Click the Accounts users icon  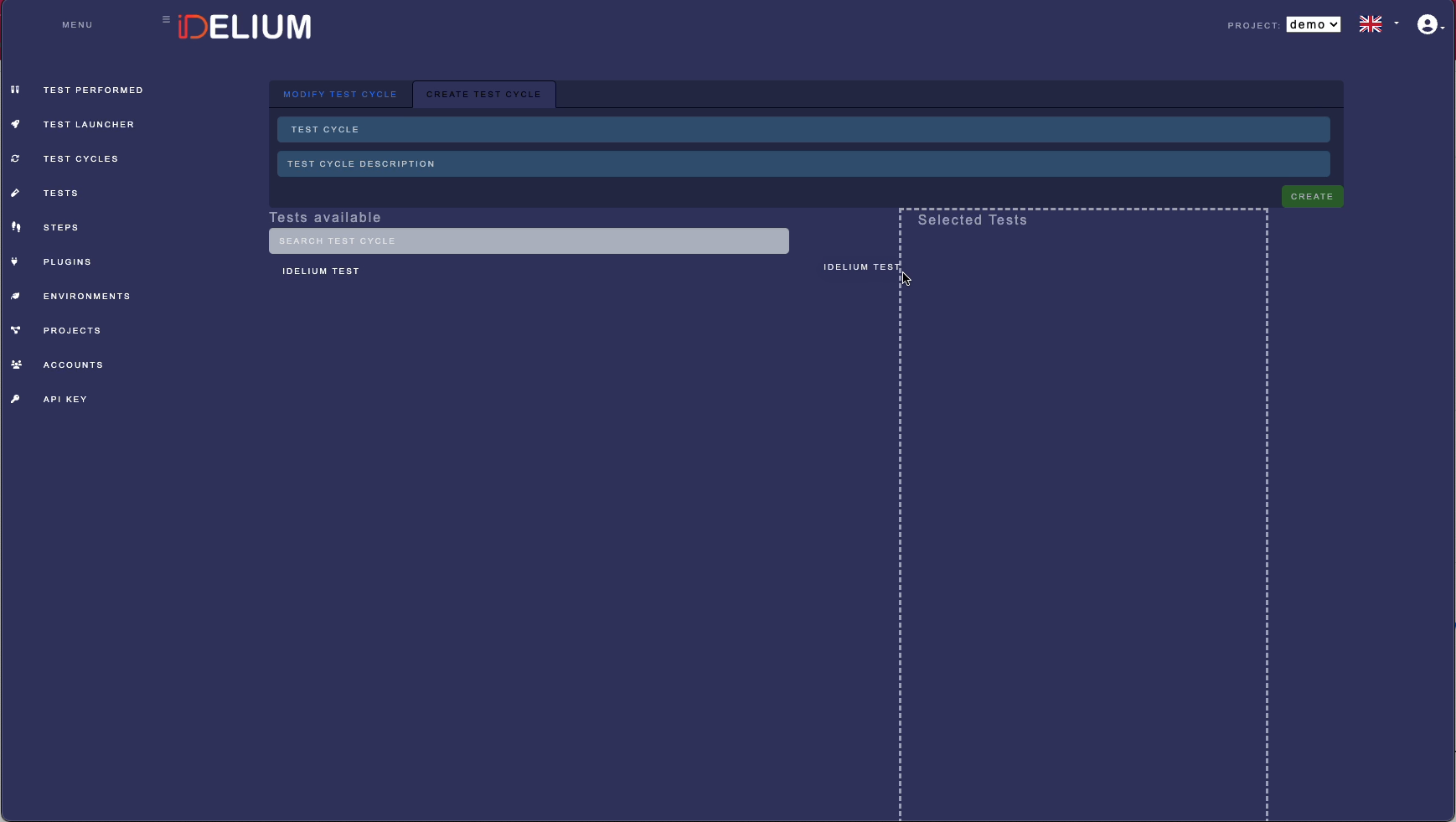[x=16, y=364]
